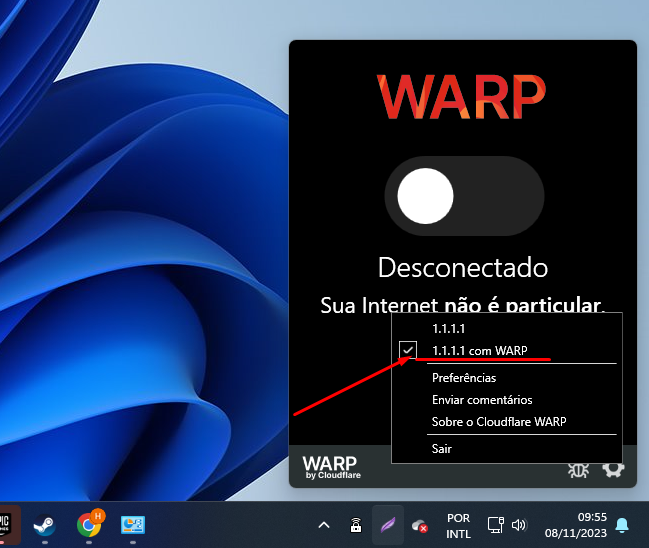
Task: Click the purple feather tray icon
Action: pyautogui.click(x=388, y=525)
